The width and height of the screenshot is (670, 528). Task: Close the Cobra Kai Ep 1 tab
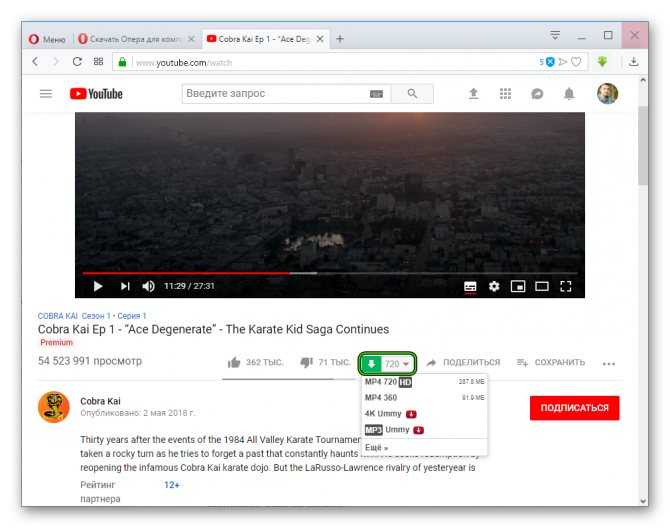(x=320, y=39)
